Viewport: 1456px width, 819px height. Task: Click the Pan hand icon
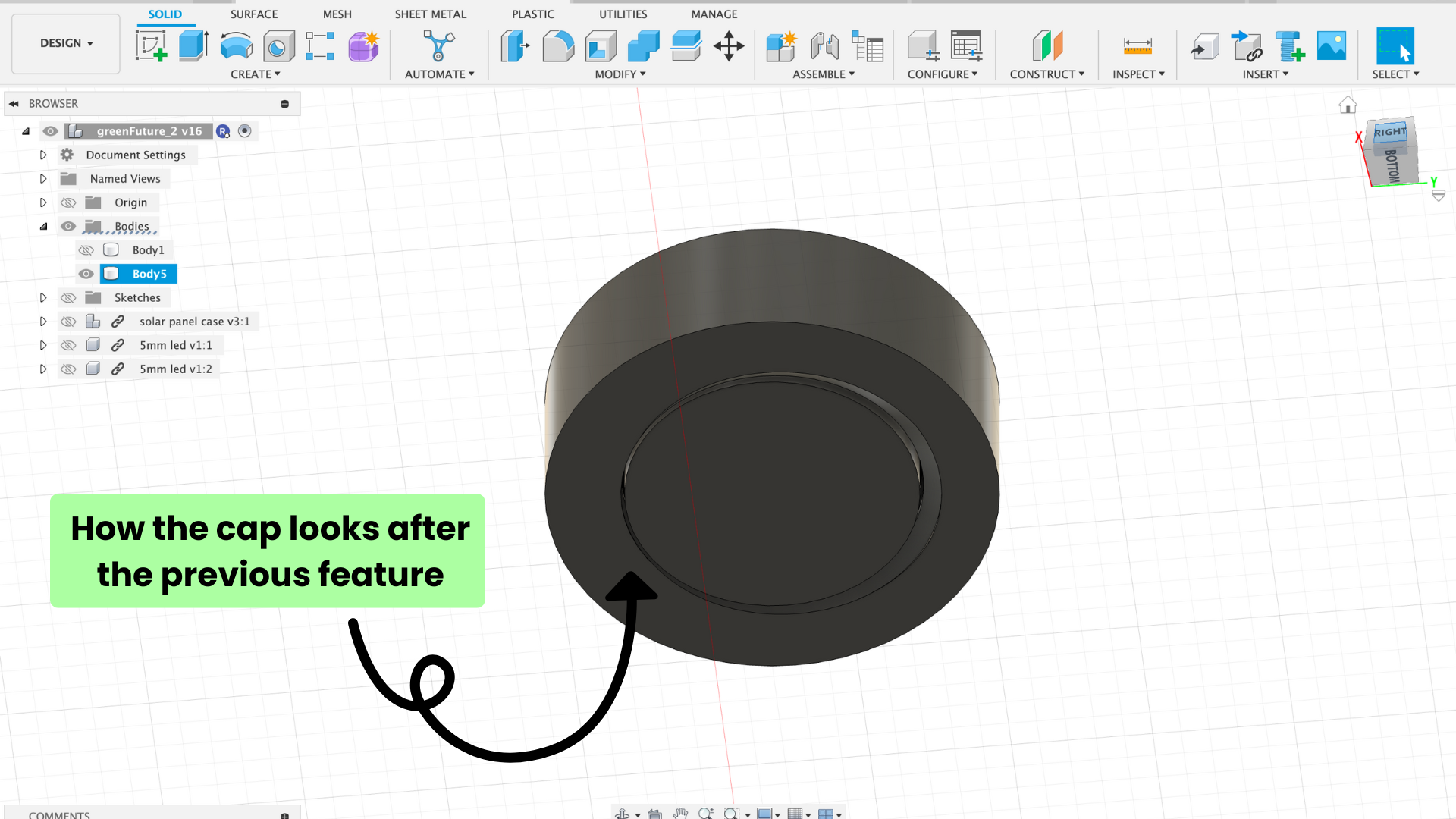680,814
